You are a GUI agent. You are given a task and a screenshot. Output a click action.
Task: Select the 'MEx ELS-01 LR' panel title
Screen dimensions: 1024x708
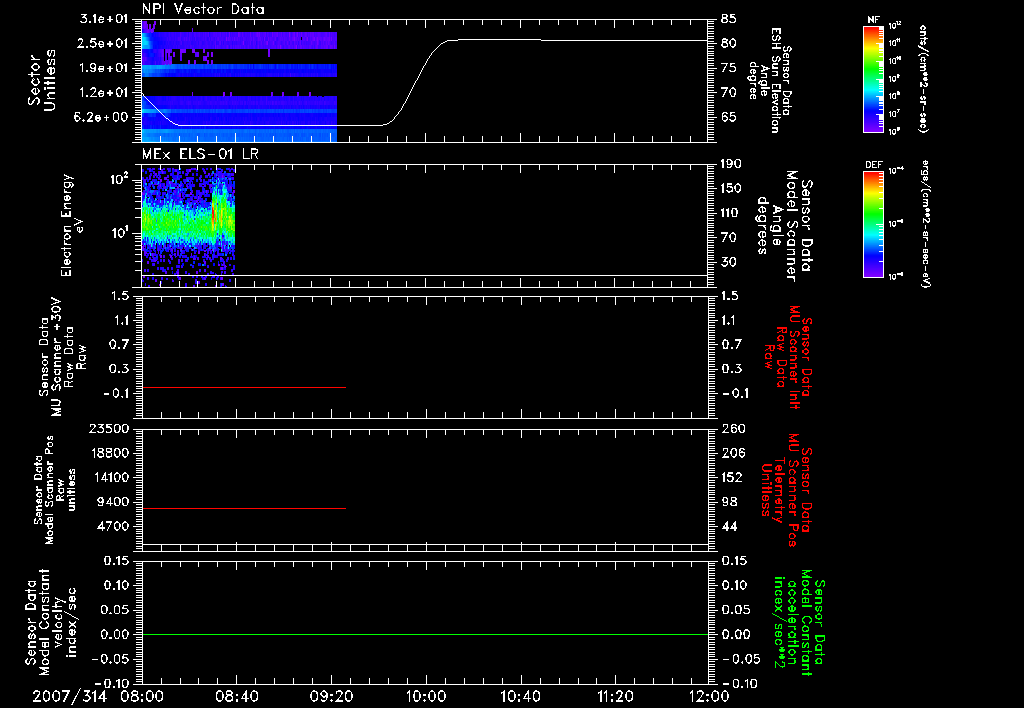(x=200, y=154)
